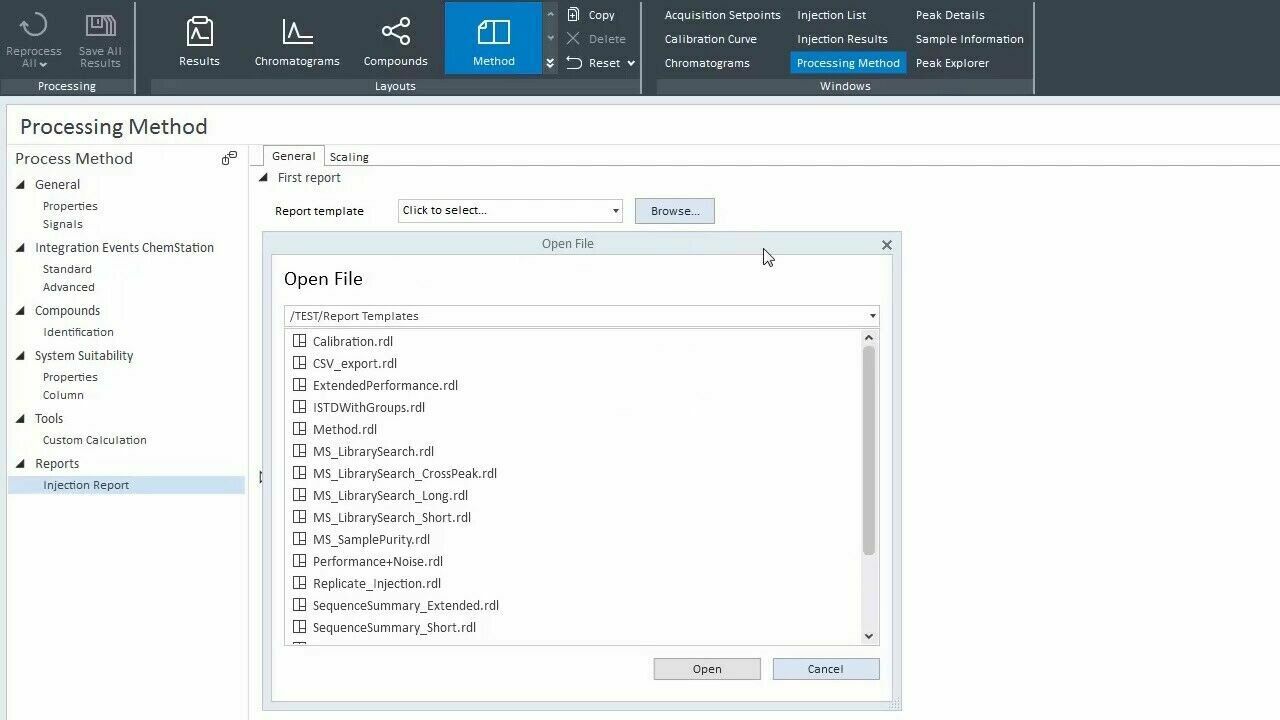This screenshot has width=1280, height=720.
Task: Switch to the Scaling tab
Action: pos(349,157)
